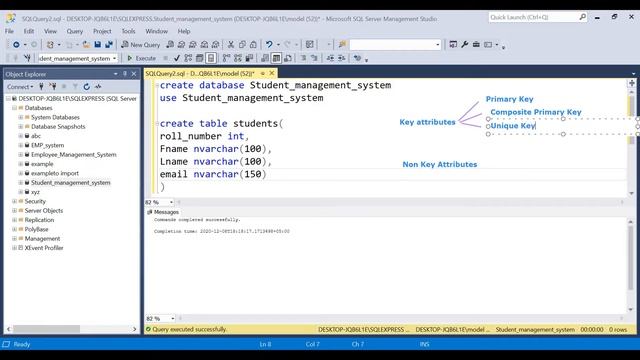
Task: Open the File menu
Action: 9,31
